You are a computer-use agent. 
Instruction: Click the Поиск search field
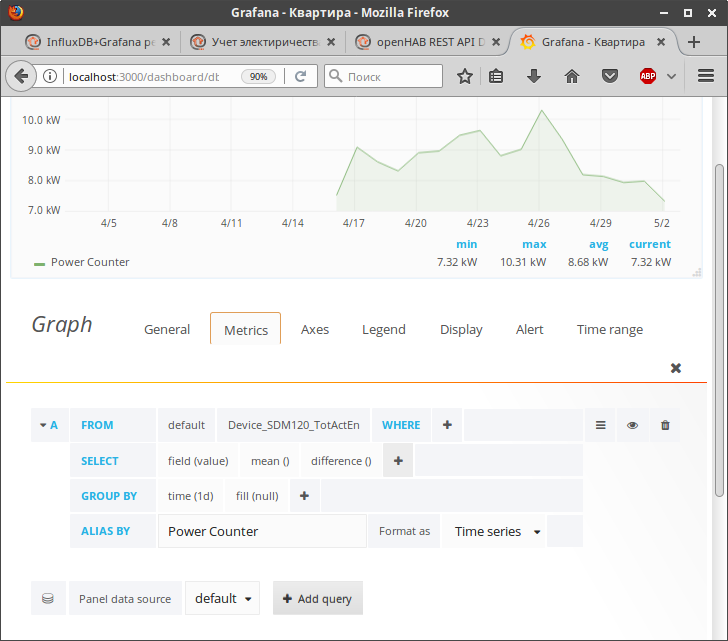point(384,76)
